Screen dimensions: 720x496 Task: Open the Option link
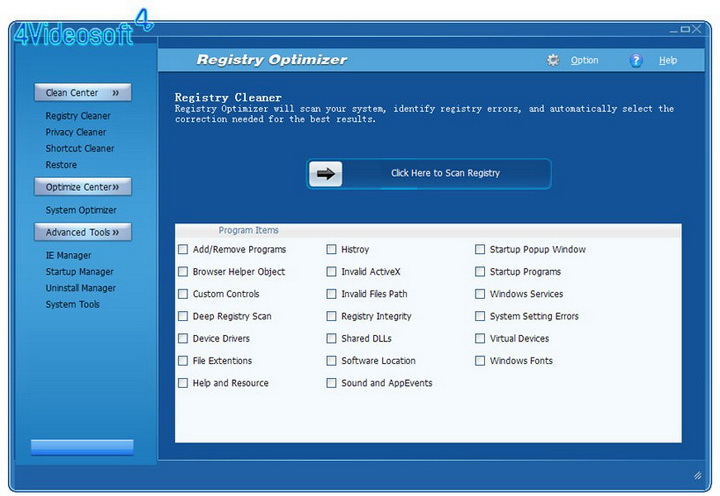pos(584,60)
